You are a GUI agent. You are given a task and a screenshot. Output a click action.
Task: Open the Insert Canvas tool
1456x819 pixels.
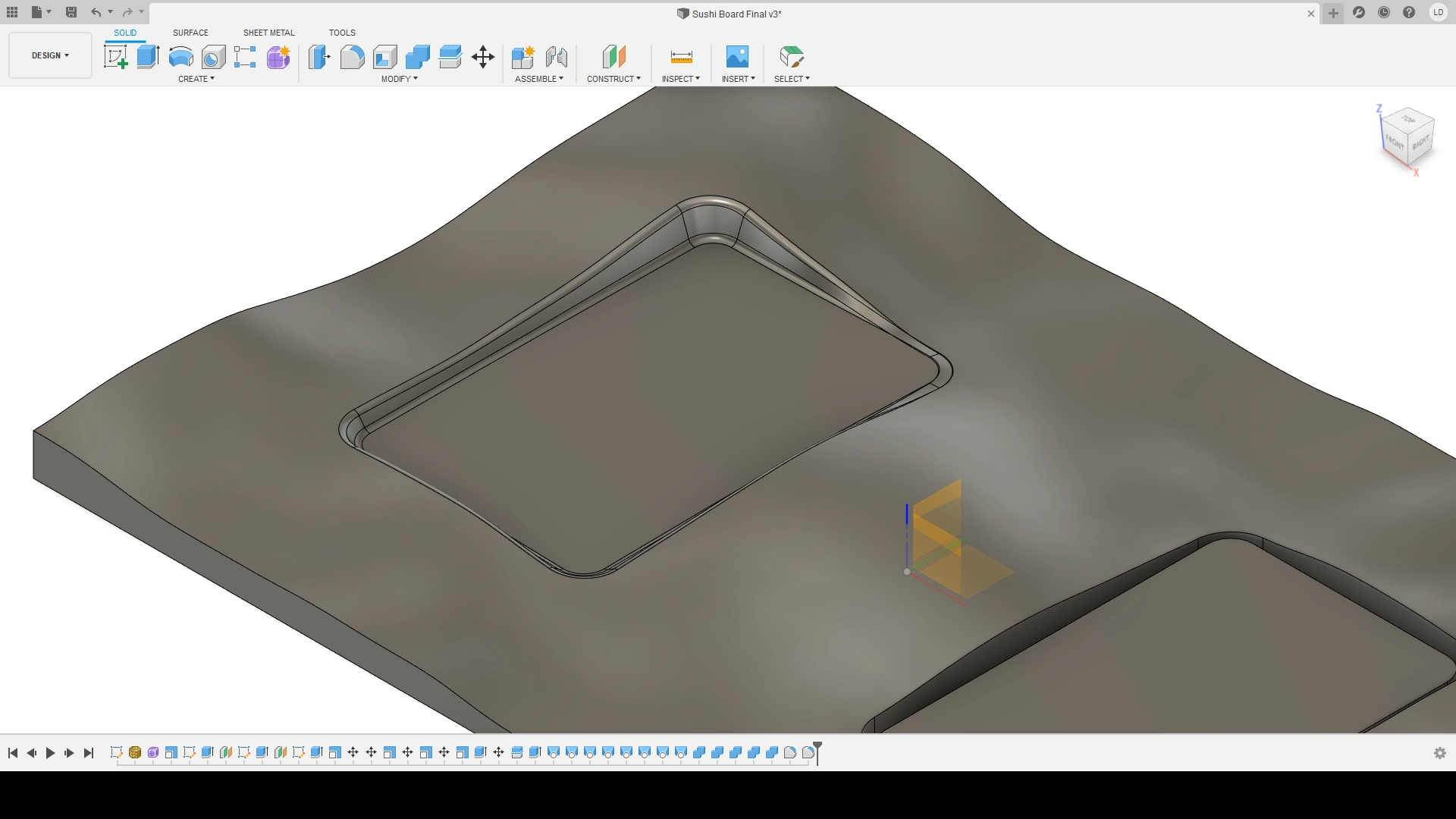(x=737, y=56)
